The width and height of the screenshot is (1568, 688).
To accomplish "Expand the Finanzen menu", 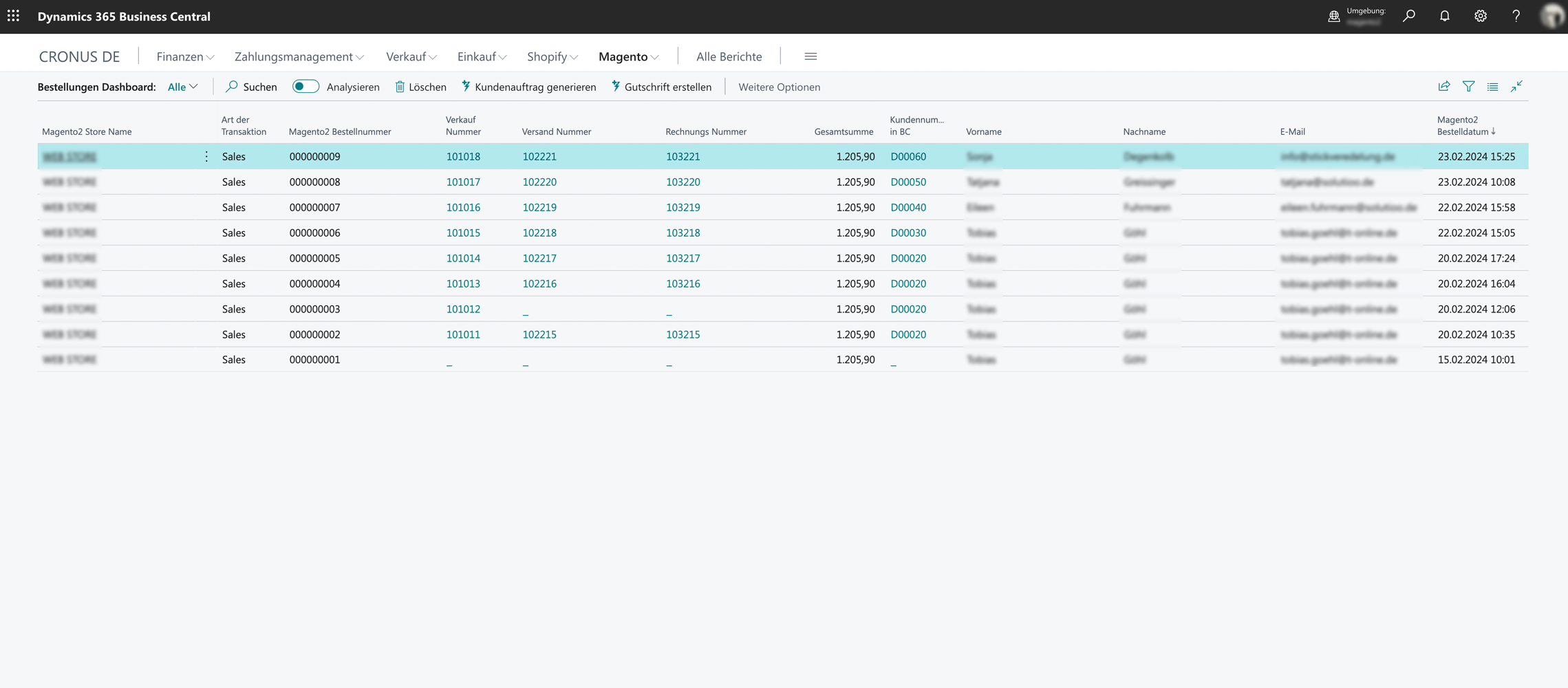I will (185, 56).
